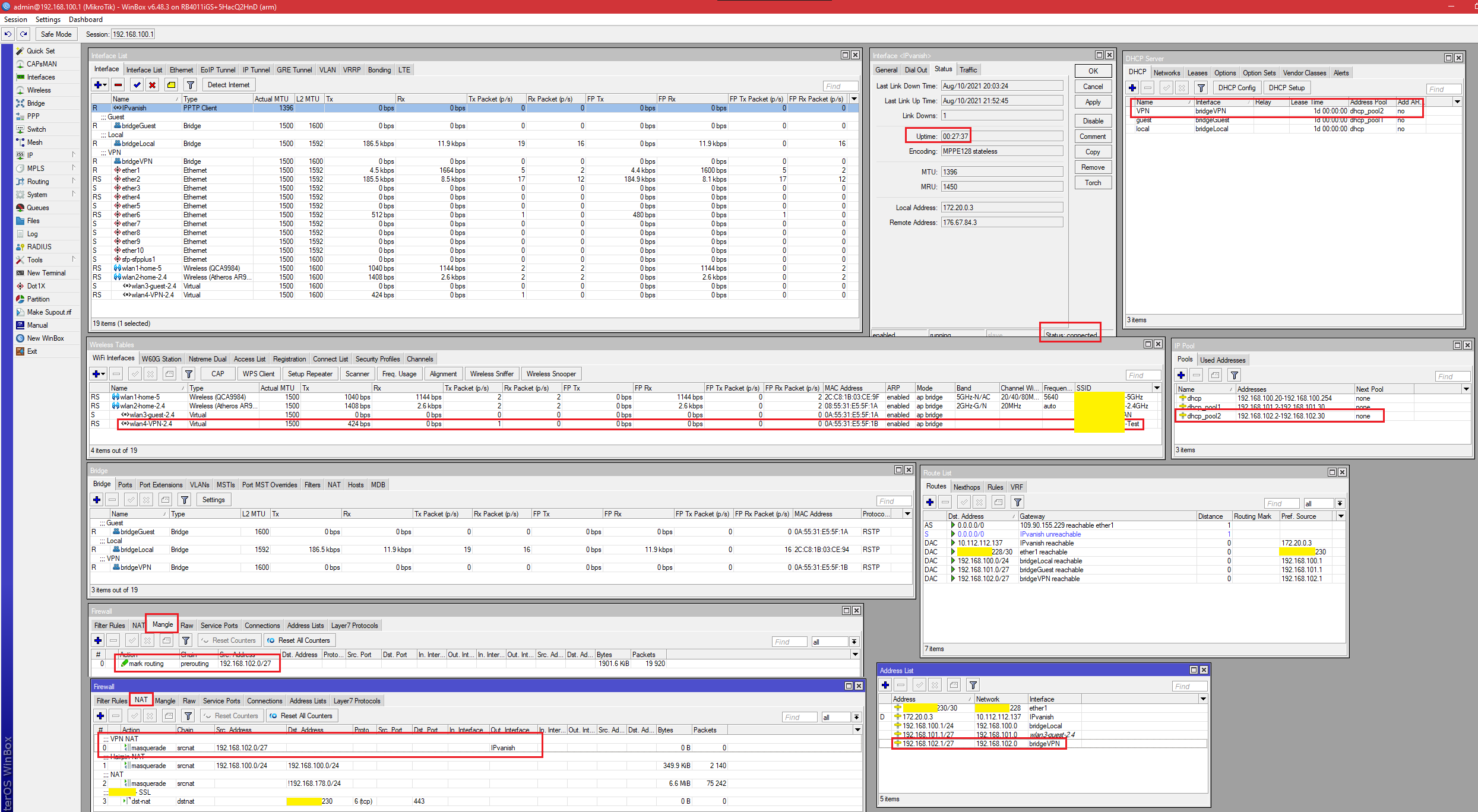
Task: Click the Torch button in the IPvanish window
Action: (x=1093, y=183)
